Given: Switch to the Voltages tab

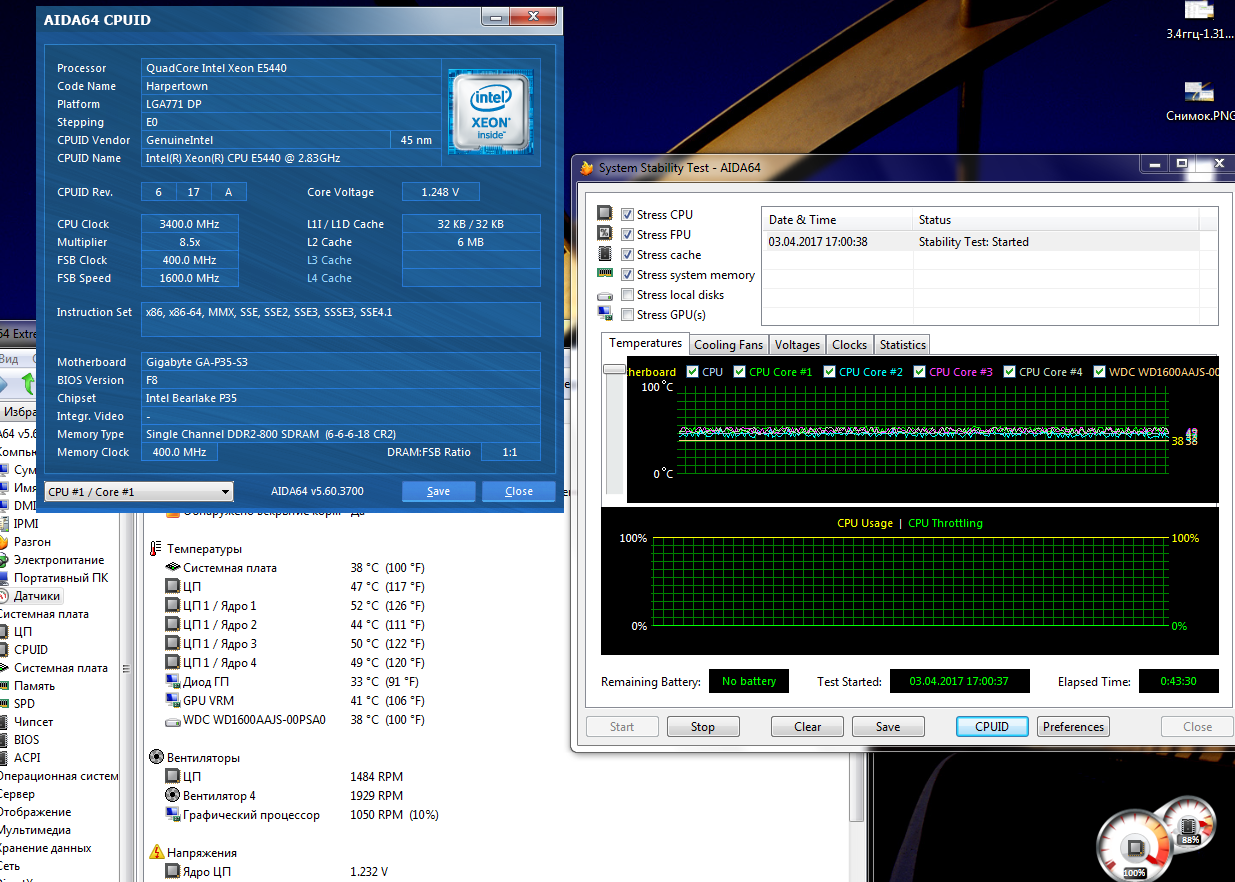Looking at the screenshot, I should point(797,345).
